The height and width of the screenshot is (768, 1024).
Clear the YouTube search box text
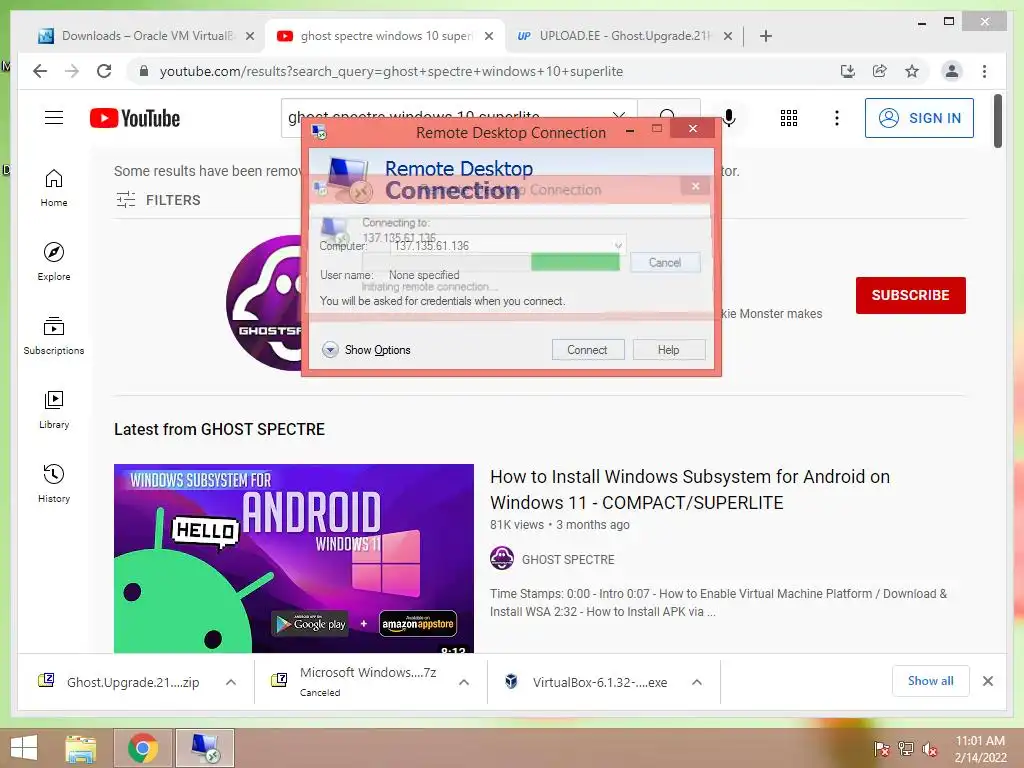618,116
